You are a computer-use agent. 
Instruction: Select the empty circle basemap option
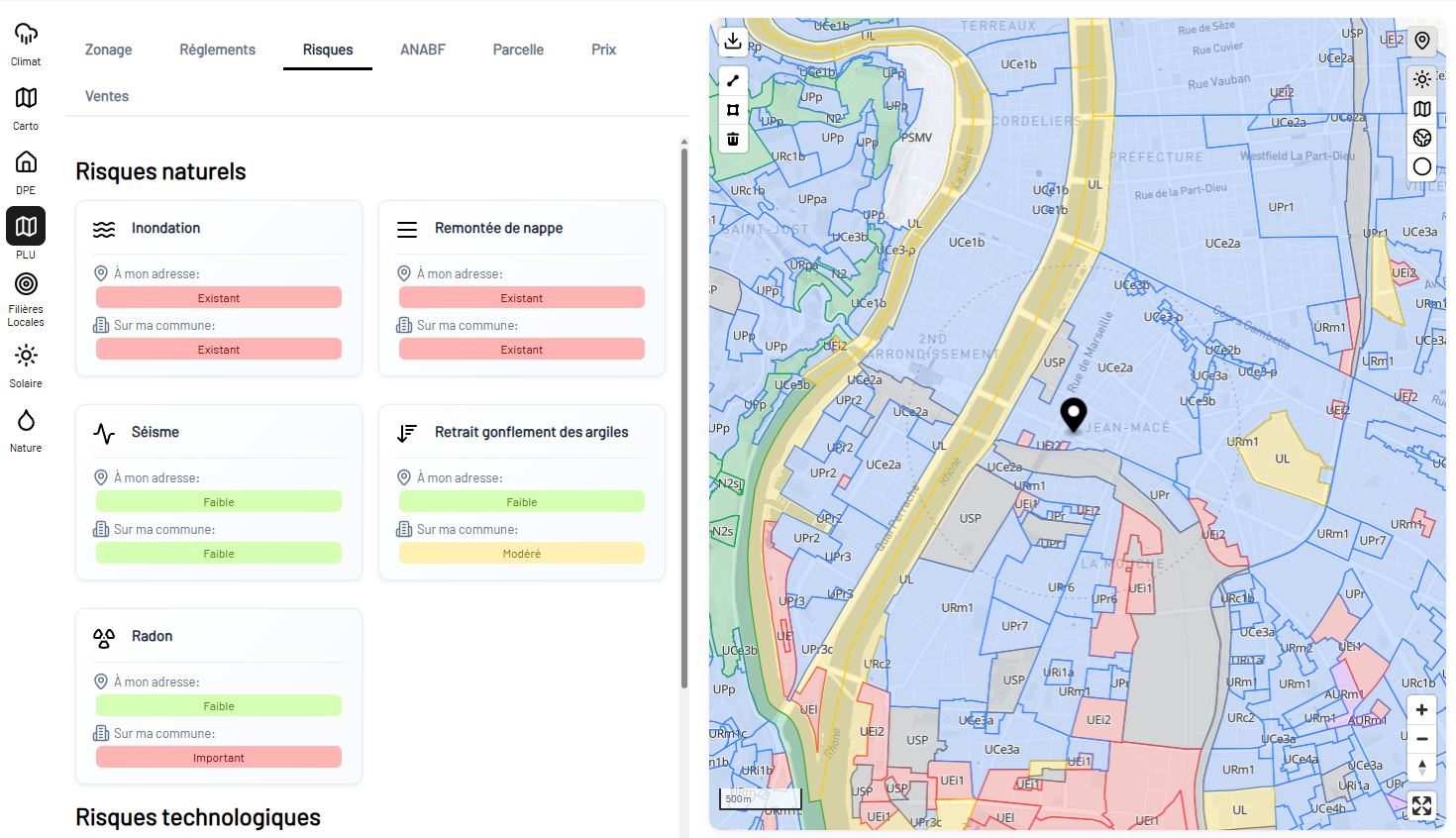point(1422,166)
